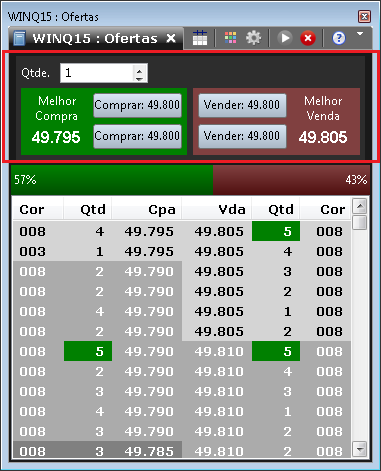Click the scrollbar down arrow in the offers table
381x471 pixels.
[360, 449]
